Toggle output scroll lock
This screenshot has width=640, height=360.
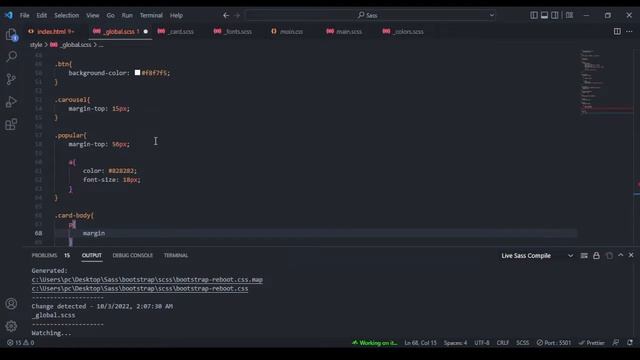click(x=596, y=256)
